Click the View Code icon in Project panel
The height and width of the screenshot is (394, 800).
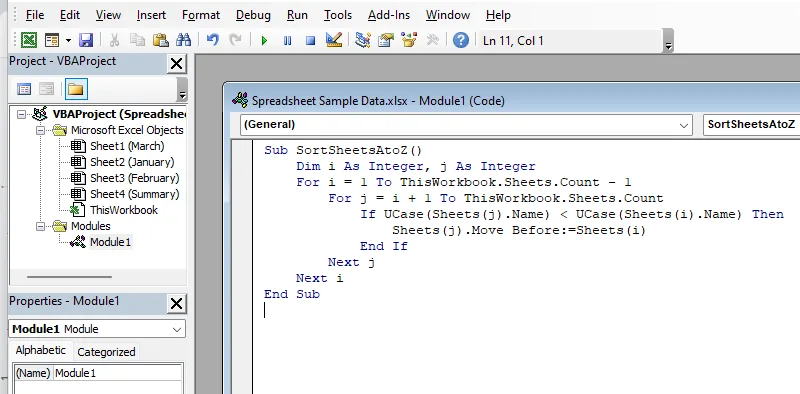click(24, 89)
